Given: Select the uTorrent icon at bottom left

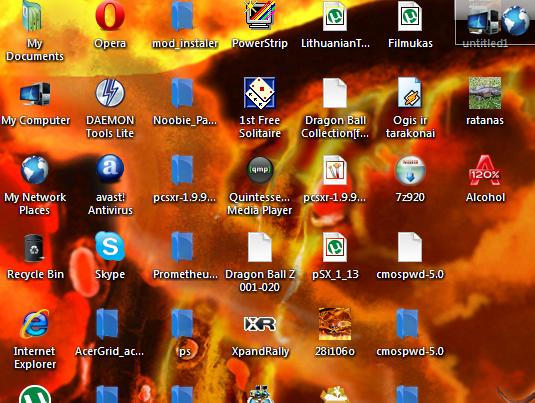Looking at the screenshot, I should tap(35, 394).
